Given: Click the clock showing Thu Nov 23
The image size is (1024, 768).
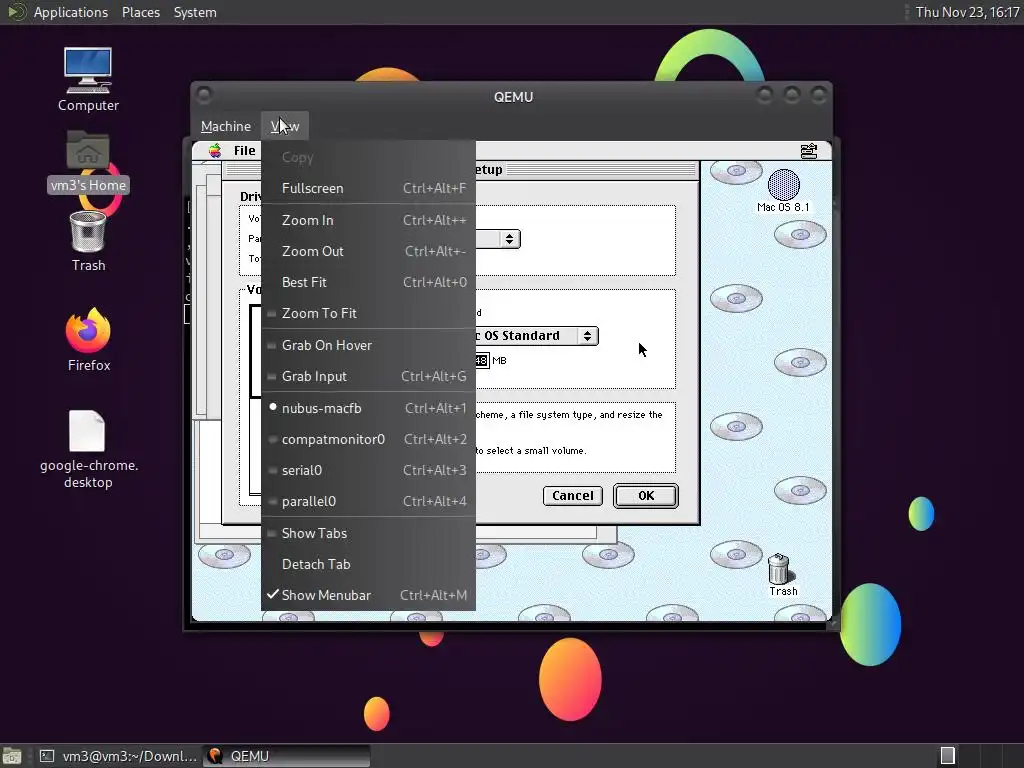Looking at the screenshot, I should click(967, 12).
